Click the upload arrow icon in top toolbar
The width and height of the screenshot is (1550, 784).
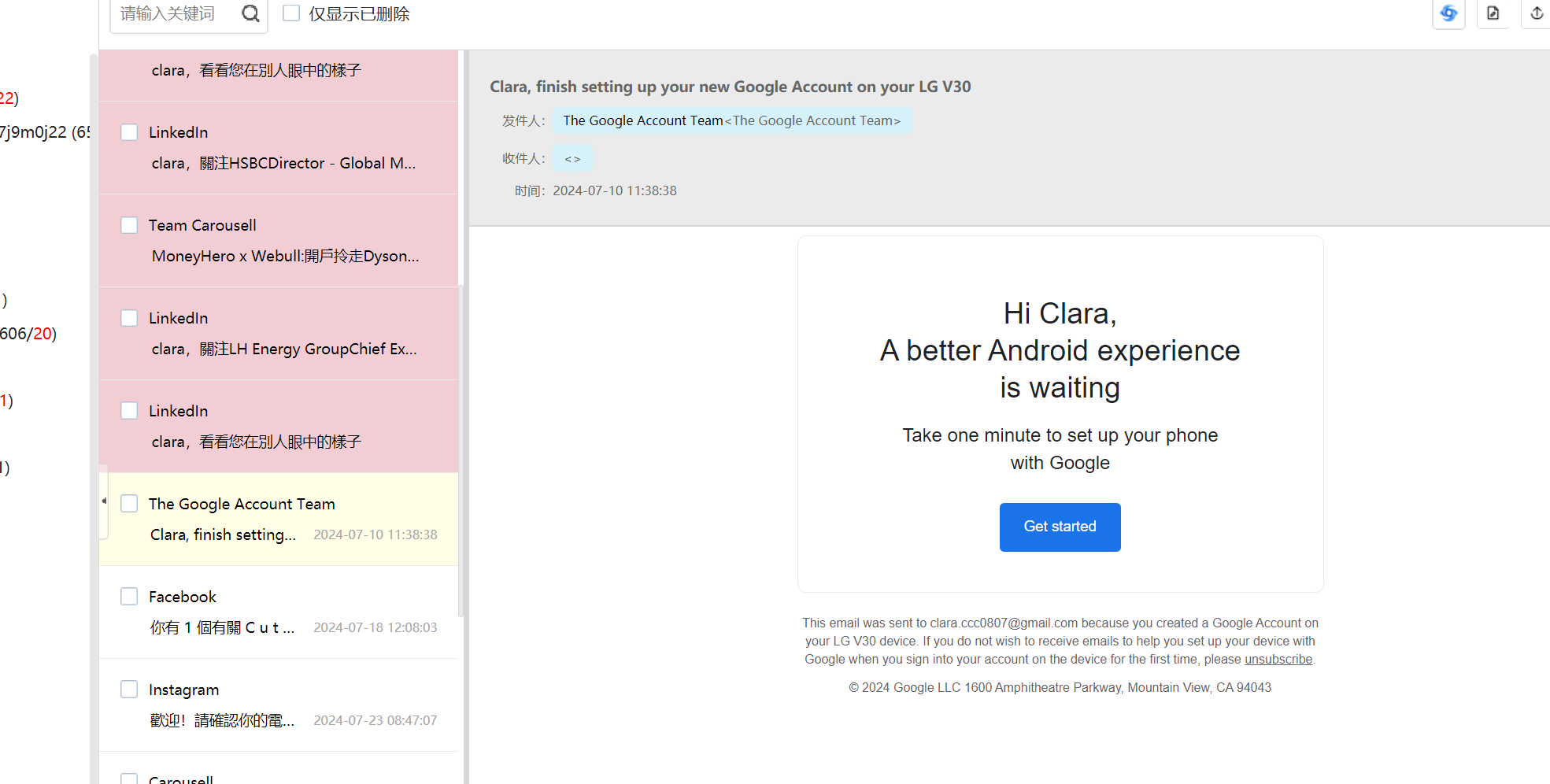[x=1537, y=13]
